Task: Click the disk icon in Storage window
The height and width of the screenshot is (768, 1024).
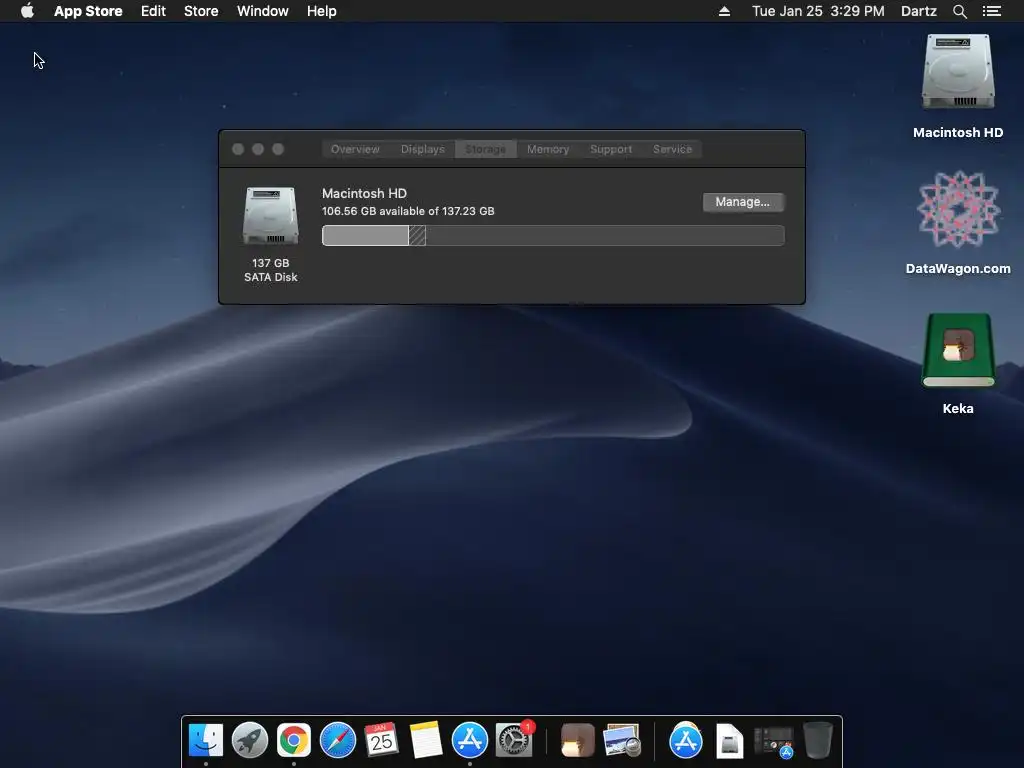Action: [x=270, y=216]
